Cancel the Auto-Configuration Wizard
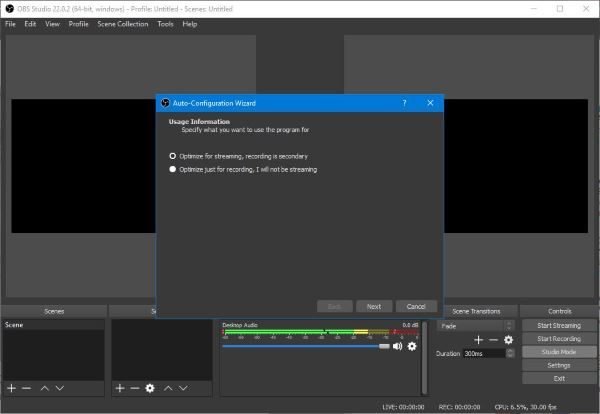600x414 pixels. (416, 306)
